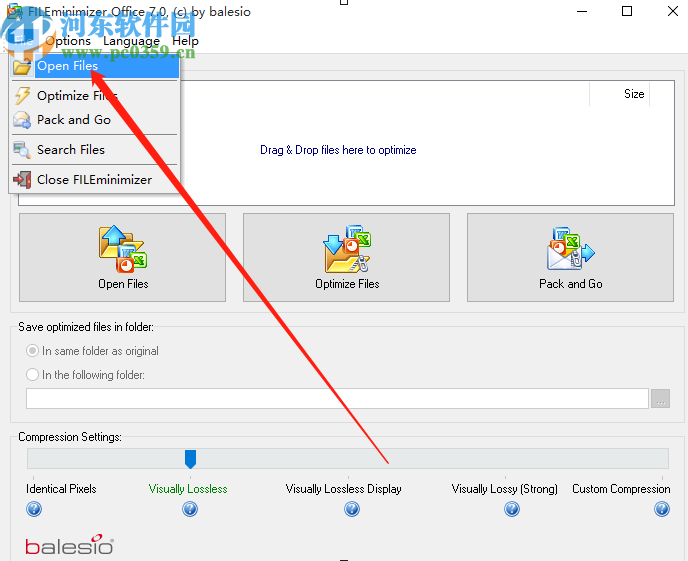Choose Close FILEminimizer from the File menu
The width and height of the screenshot is (688, 561).
pos(94,179)
